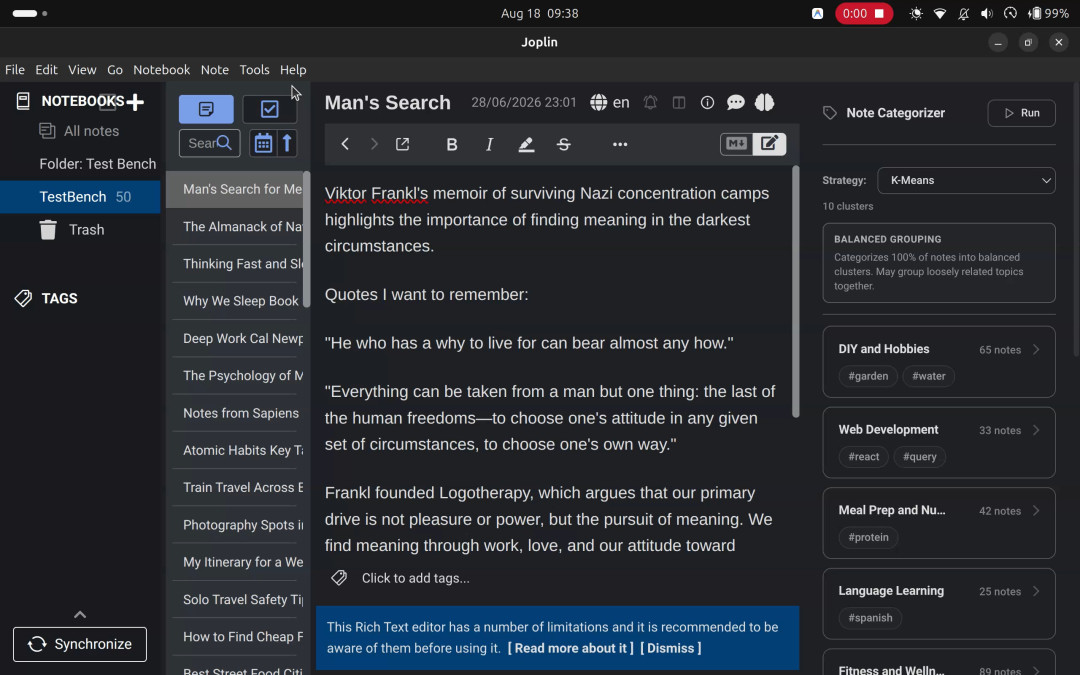Screen dimensions: 1080x675
Task: Add a new notebook with plus icon
Action: click(x=135, y=102)
